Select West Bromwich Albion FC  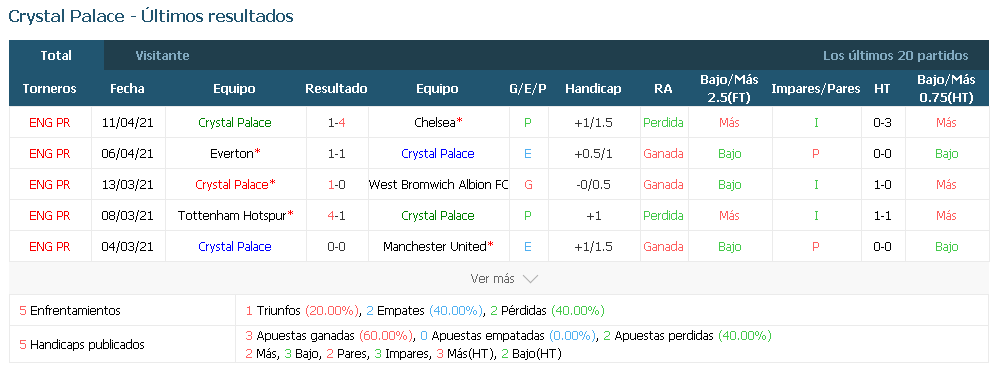pyautogui.click(x=439, y=185)
